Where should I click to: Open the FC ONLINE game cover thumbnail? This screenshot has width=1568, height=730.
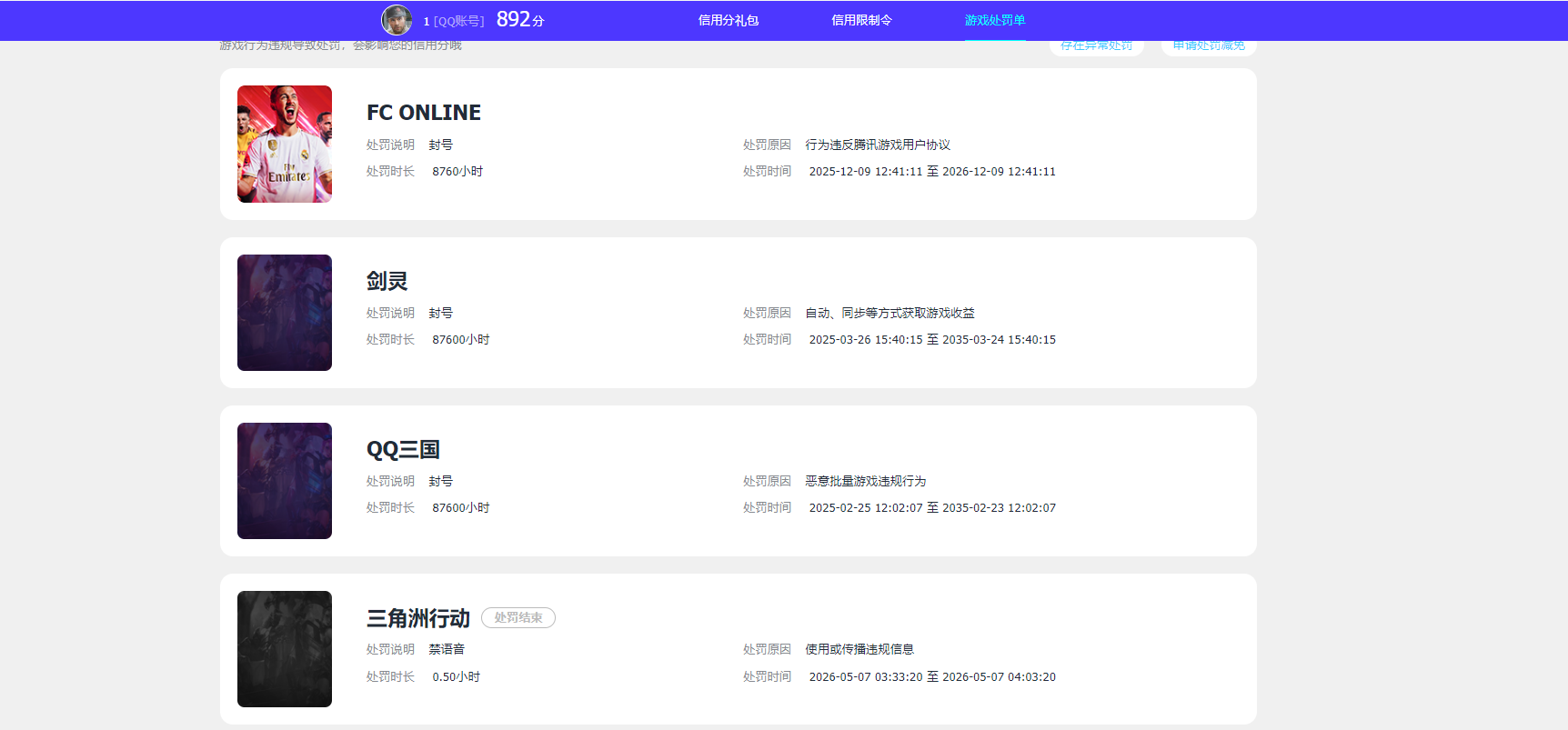[285, 144]
